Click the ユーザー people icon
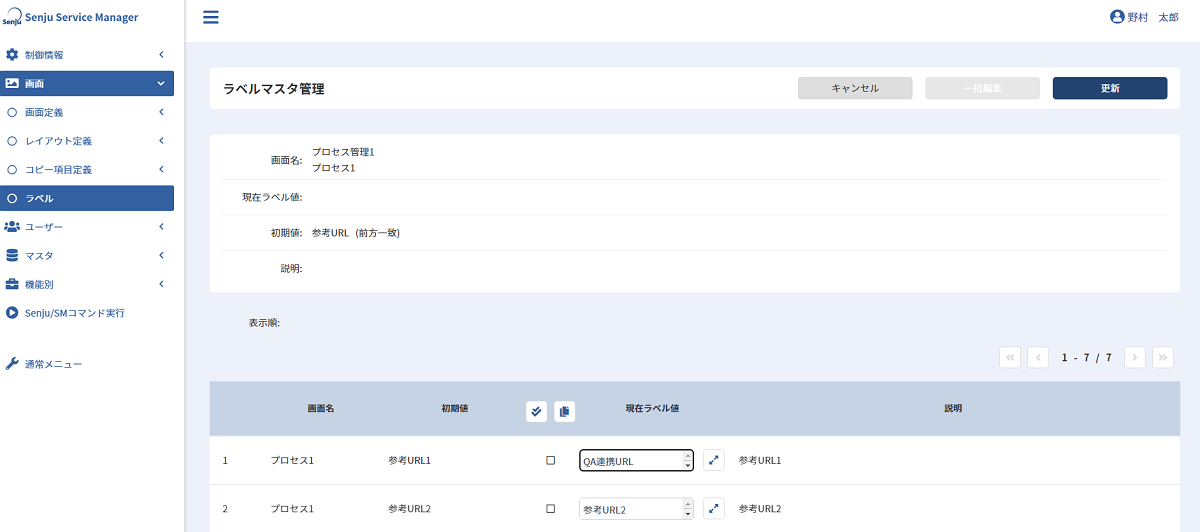Viewport: 1200px width, 532px height. pyautogui.click(x=12, y=227)
